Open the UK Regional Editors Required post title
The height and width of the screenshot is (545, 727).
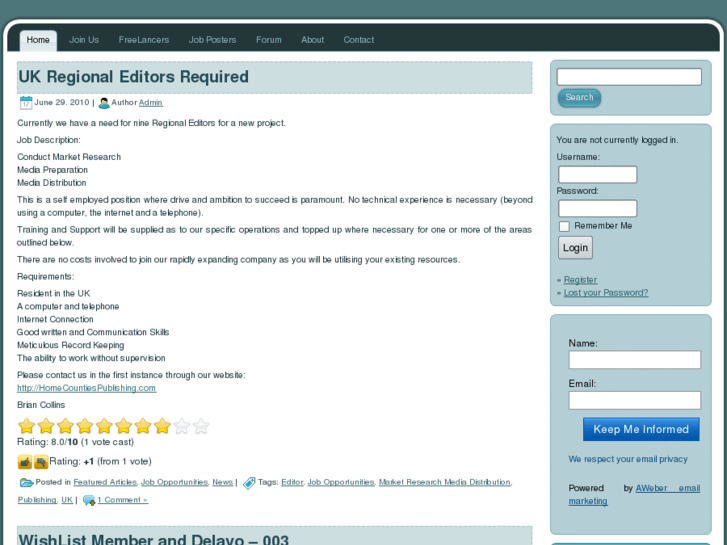134,77
